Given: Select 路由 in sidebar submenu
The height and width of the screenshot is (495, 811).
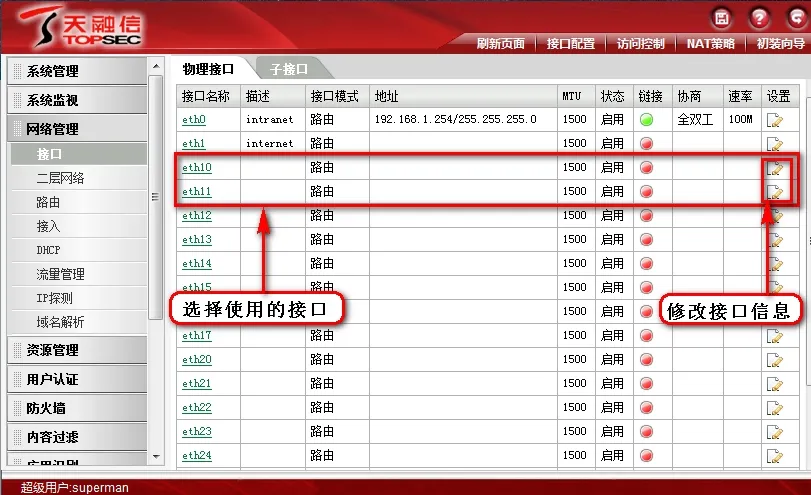Looking at the screenshot, I should (x=79, y=202).
